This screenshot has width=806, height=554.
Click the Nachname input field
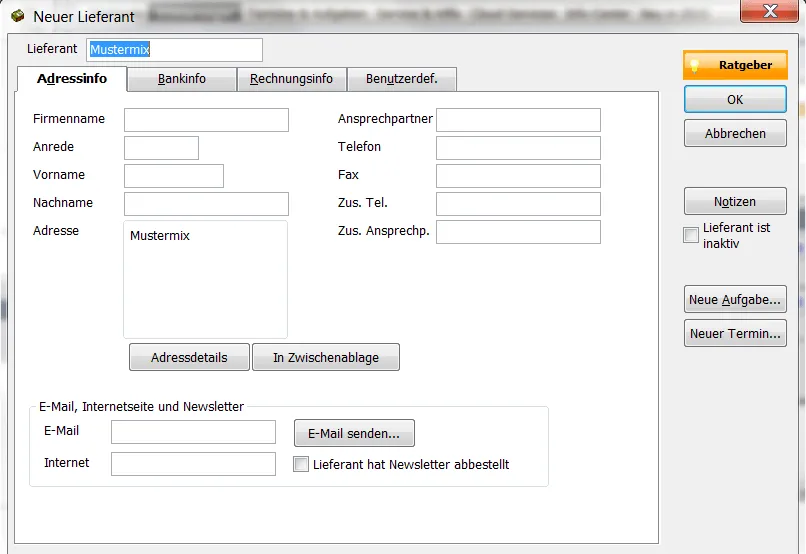pyautogui.click(x=206, y=204)
